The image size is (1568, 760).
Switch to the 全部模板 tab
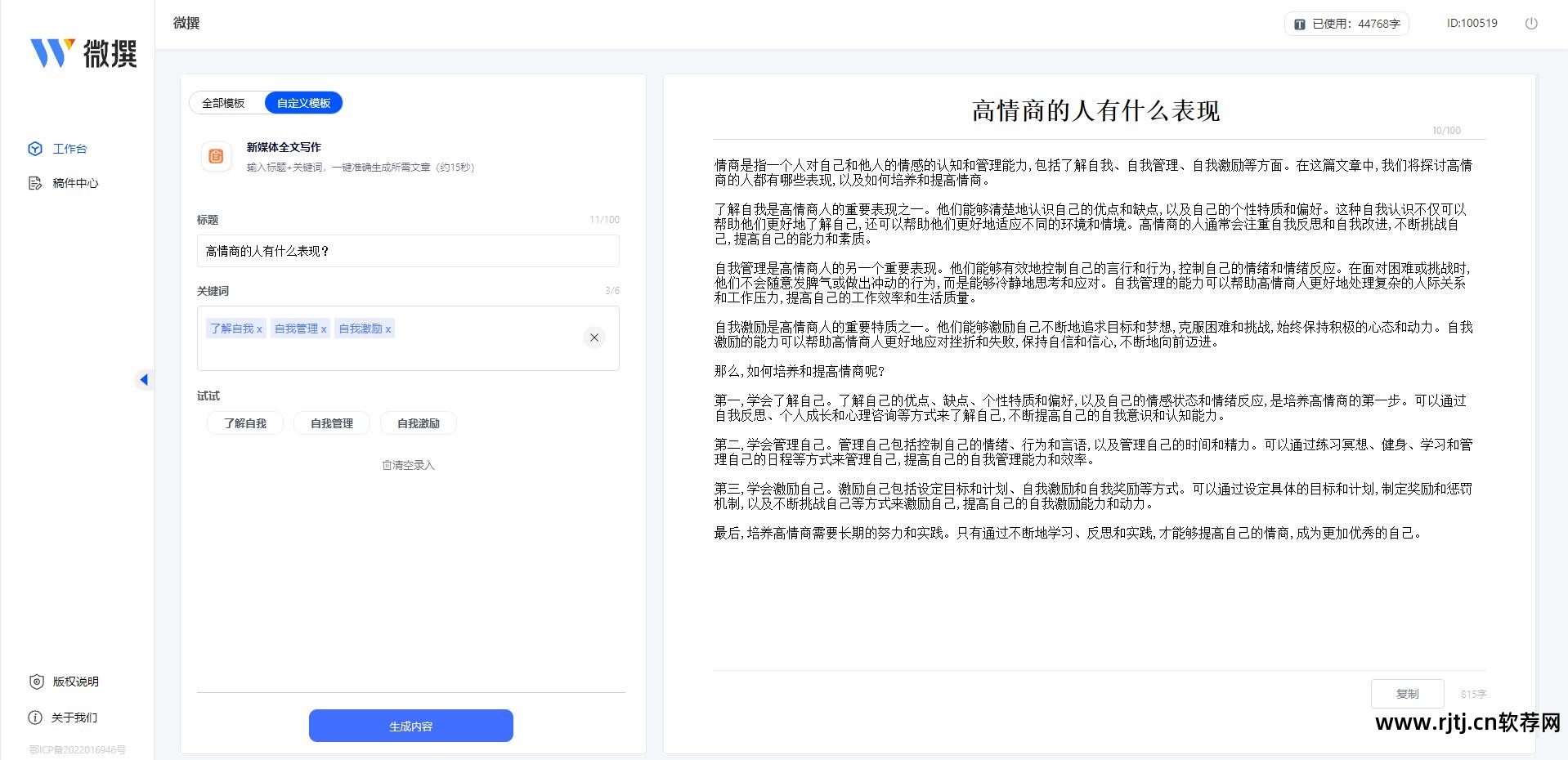[223, 103]
